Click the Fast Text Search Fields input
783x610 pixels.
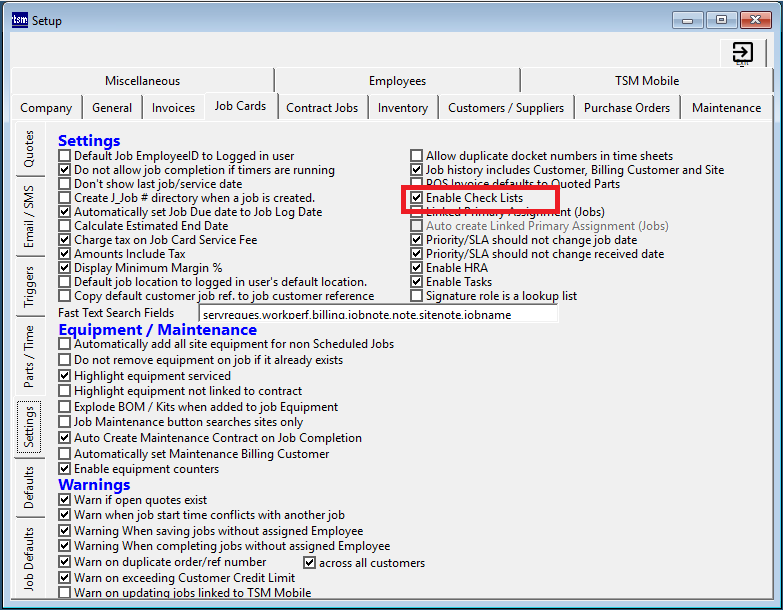pos(378,314)
